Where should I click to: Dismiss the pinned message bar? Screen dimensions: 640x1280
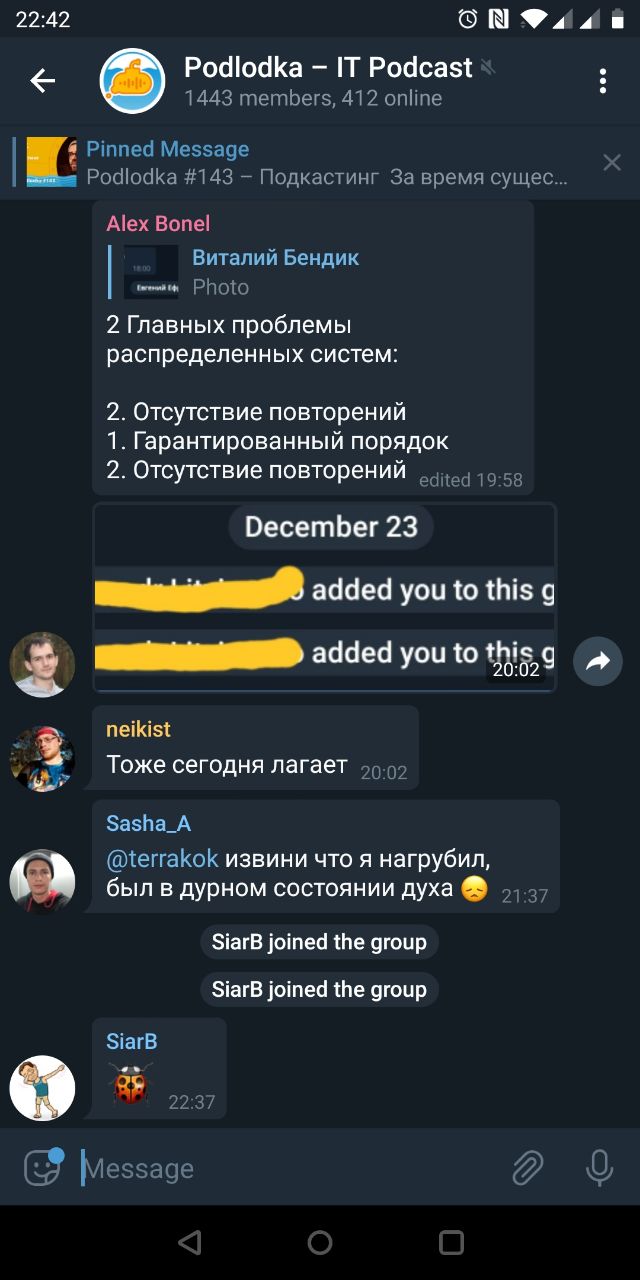click(612, 162)
